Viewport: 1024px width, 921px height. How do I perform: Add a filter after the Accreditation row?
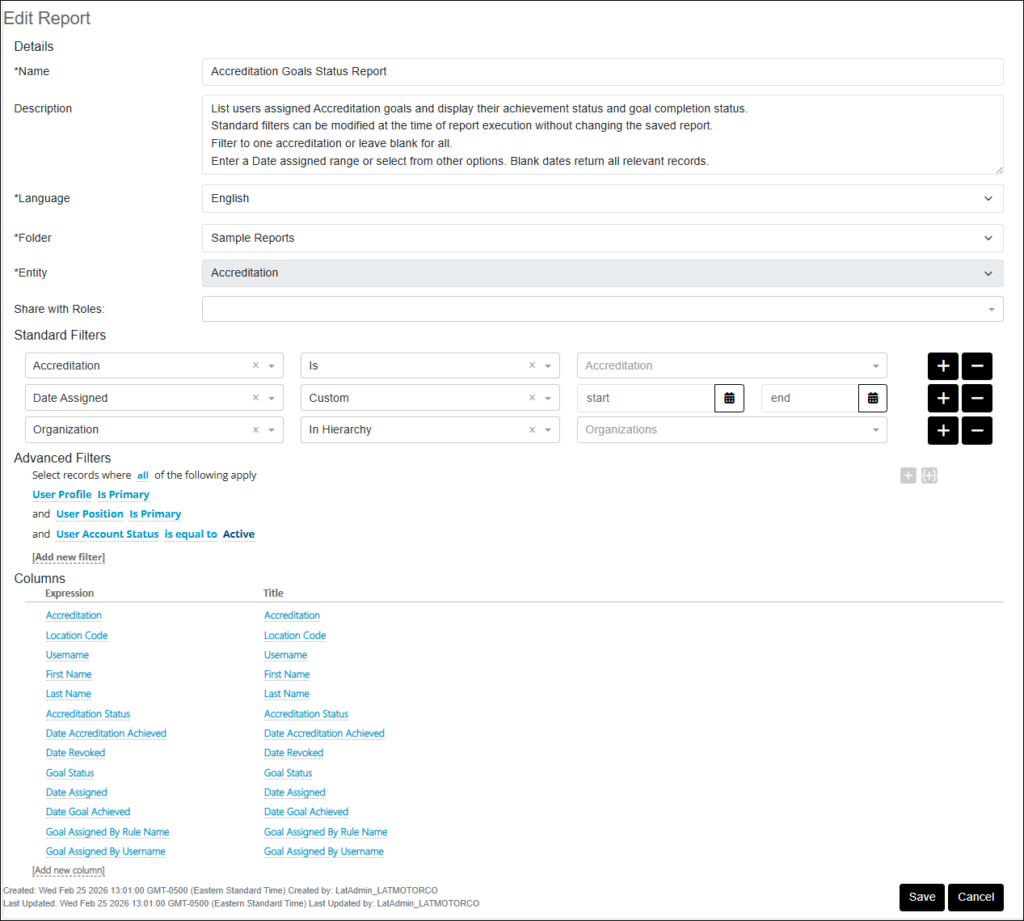pyautogui.click(x=943, y=366)
